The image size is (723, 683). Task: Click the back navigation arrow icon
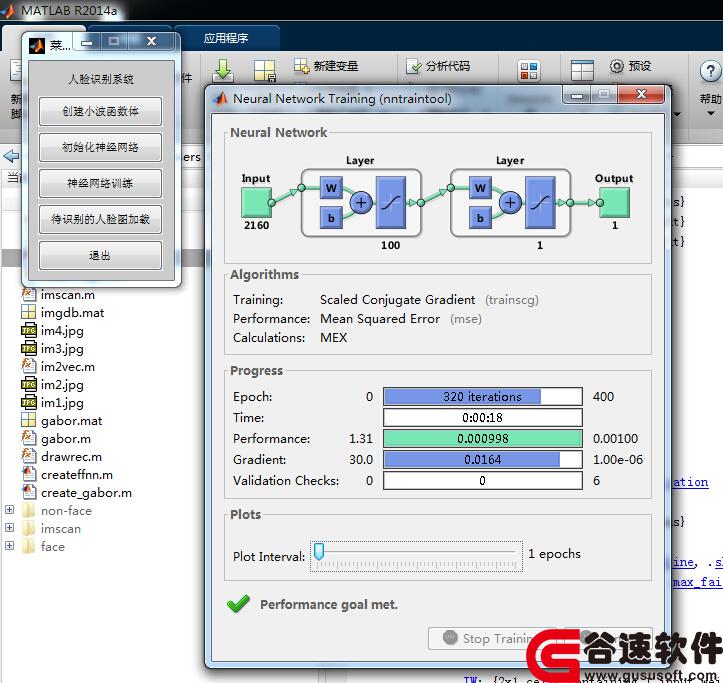11,156
